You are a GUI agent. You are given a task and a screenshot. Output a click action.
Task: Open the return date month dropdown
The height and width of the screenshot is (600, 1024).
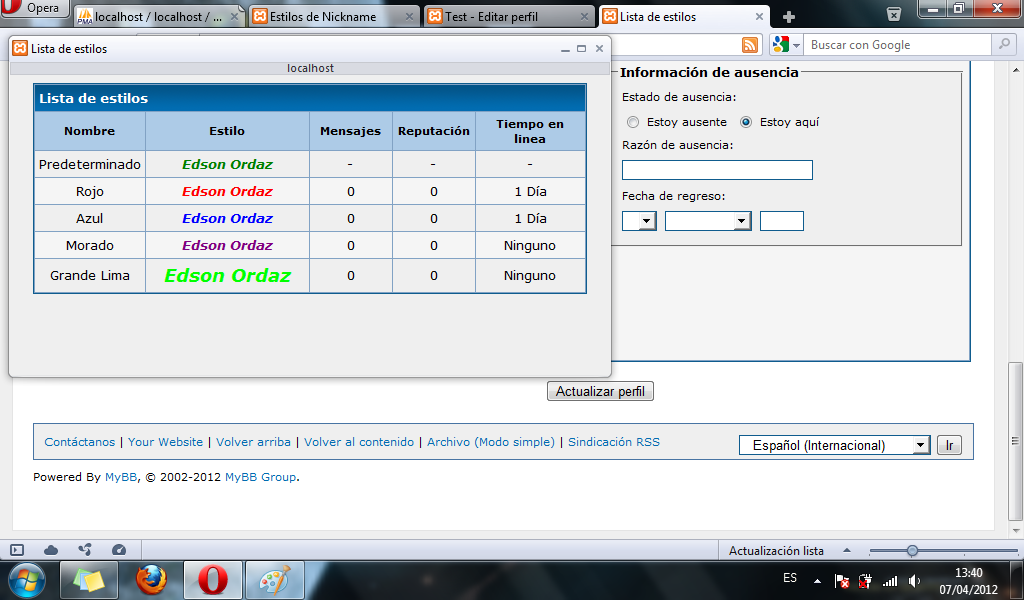click(x=708, y=221)
